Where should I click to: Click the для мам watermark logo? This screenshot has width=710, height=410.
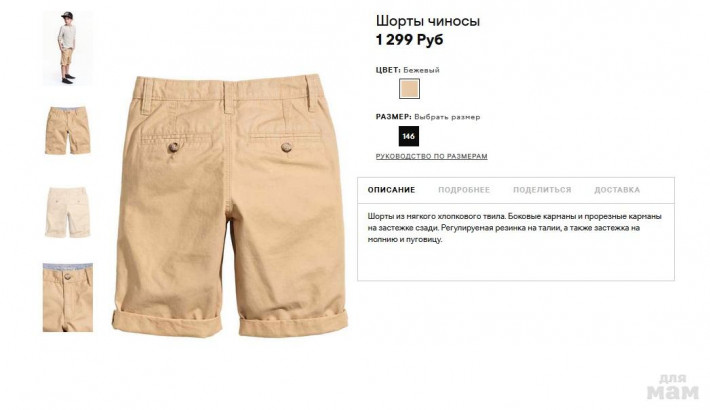click(x=673, y=386)
